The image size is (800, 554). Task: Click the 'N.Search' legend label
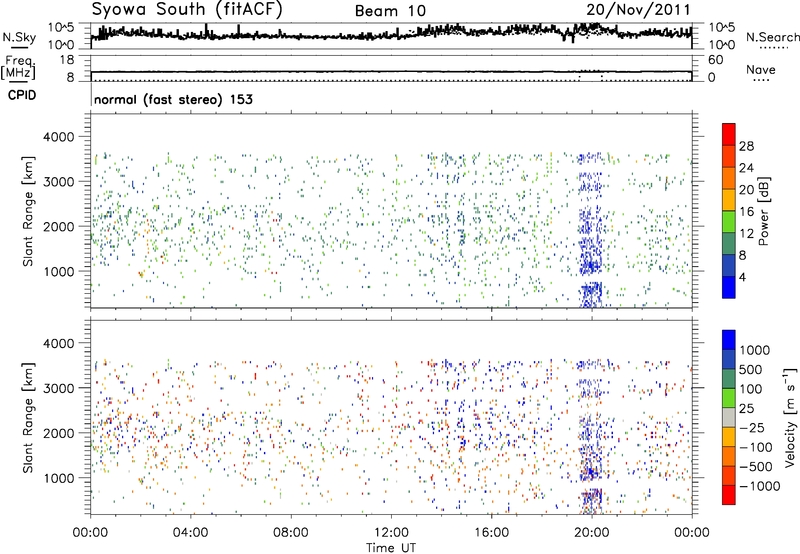(x=773, y=37)
